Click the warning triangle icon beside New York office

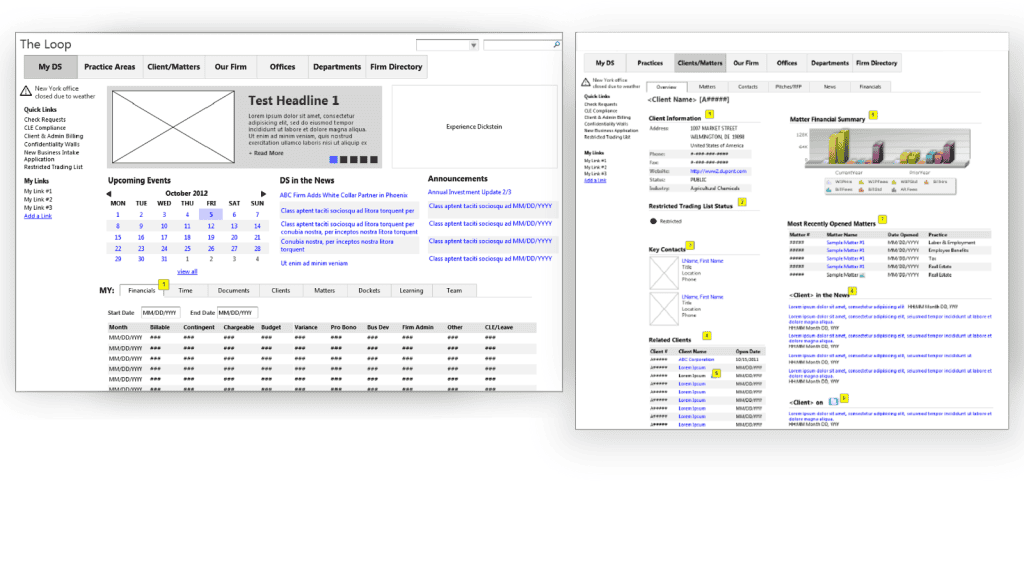(x=26, y=91)
